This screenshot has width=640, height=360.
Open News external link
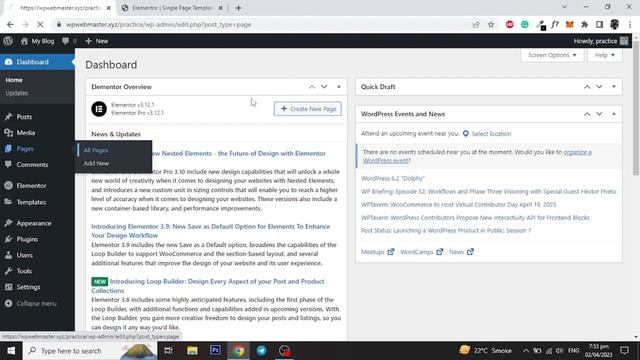click(x=461, y=252)
